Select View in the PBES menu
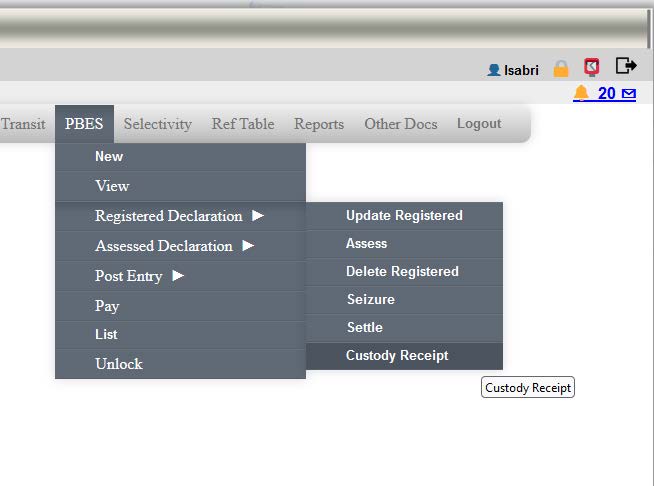 click(x=112, y=186)
